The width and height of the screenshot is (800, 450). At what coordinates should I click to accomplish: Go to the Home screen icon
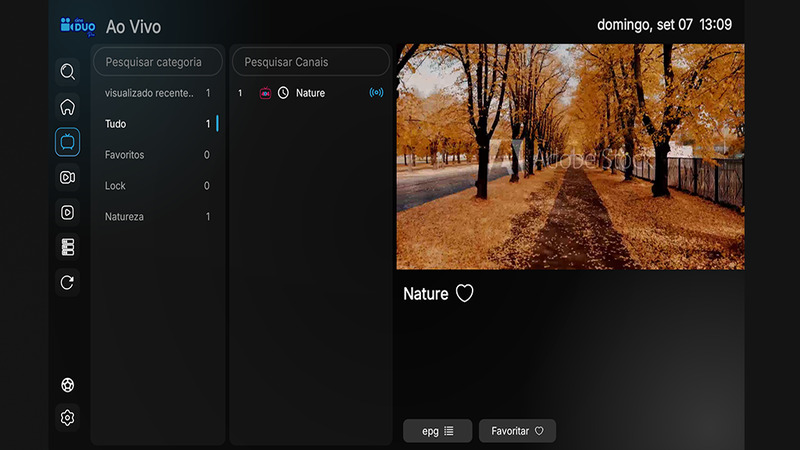click(x=67, y=107)
